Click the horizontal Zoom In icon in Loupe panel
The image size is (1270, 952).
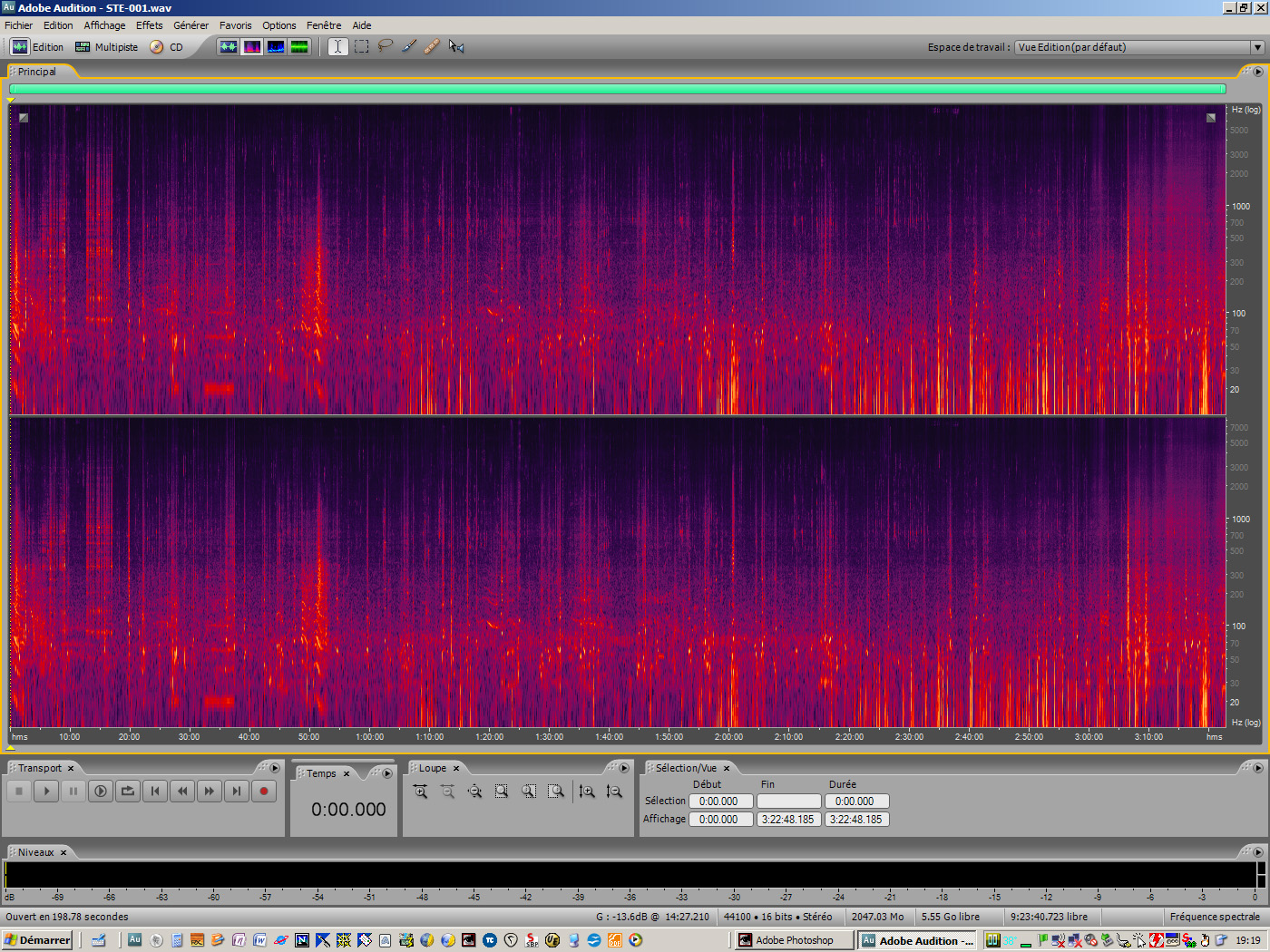pos(420,791)
